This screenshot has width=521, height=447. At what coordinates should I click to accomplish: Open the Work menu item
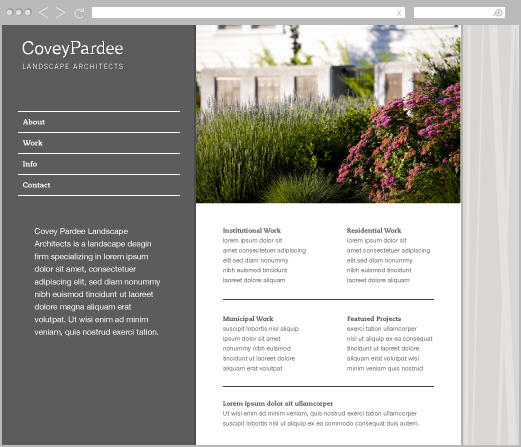click(99, 143)
